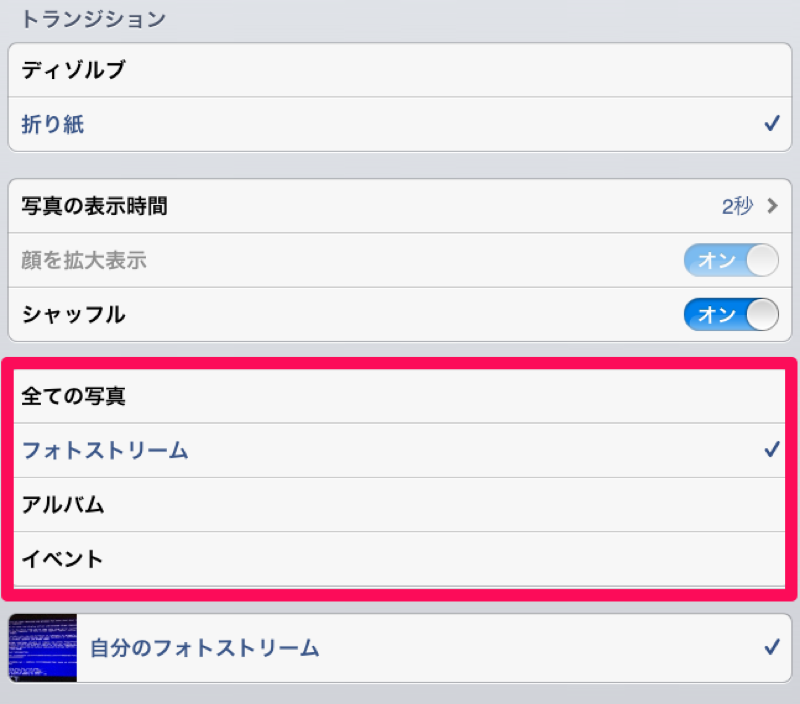
Task: Click the checkmark beside フォトストリーム
Action: [x=772, y=449]
